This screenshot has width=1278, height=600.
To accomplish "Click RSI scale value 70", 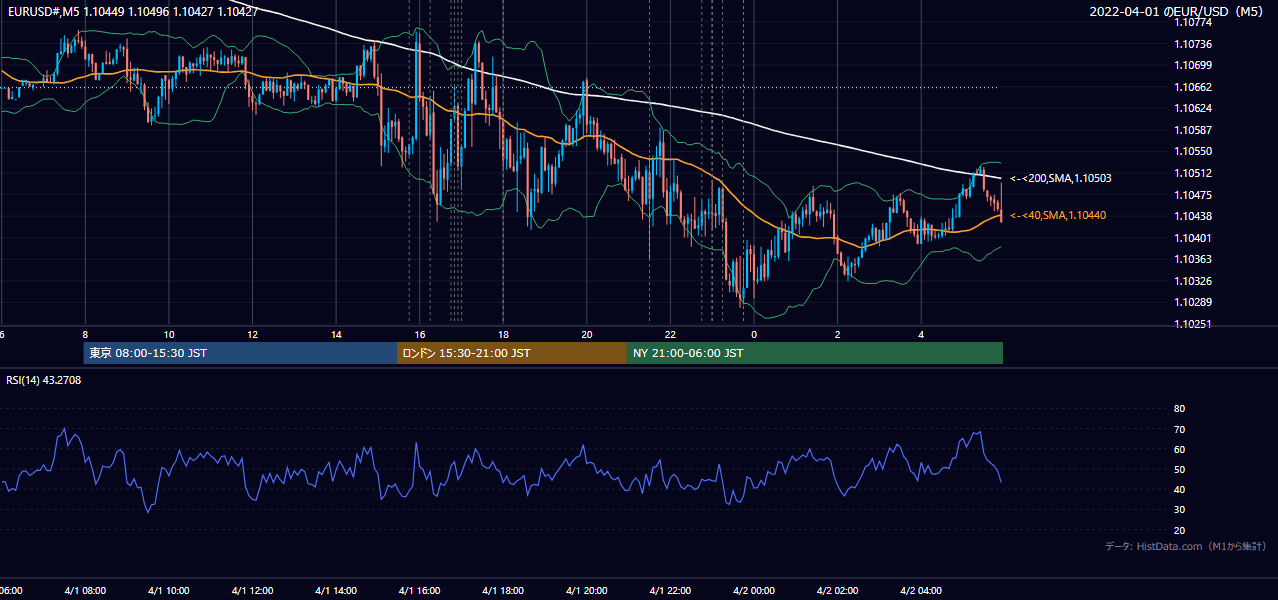I will [1179, 429].
